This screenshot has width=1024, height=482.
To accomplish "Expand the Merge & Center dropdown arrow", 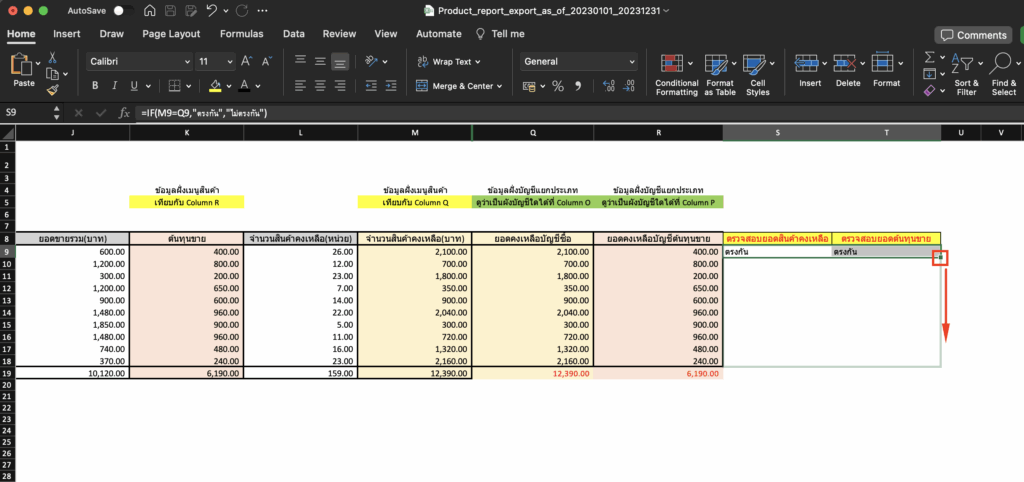I will (500, 86).
